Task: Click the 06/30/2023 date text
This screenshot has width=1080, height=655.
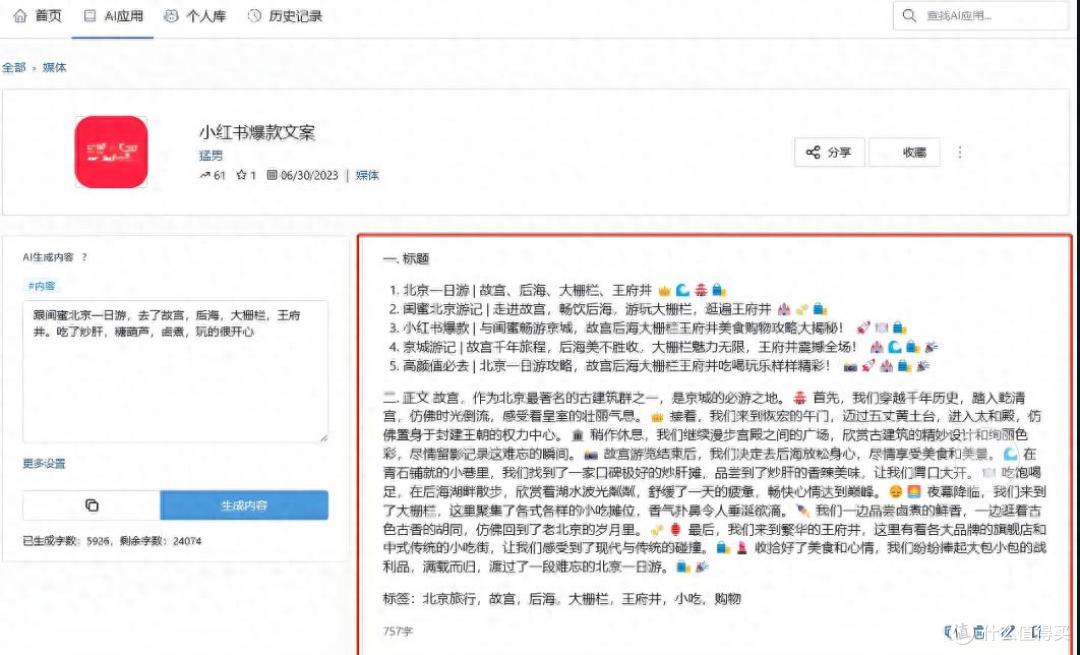Action: pyautogui.click(x=309, y=176)
